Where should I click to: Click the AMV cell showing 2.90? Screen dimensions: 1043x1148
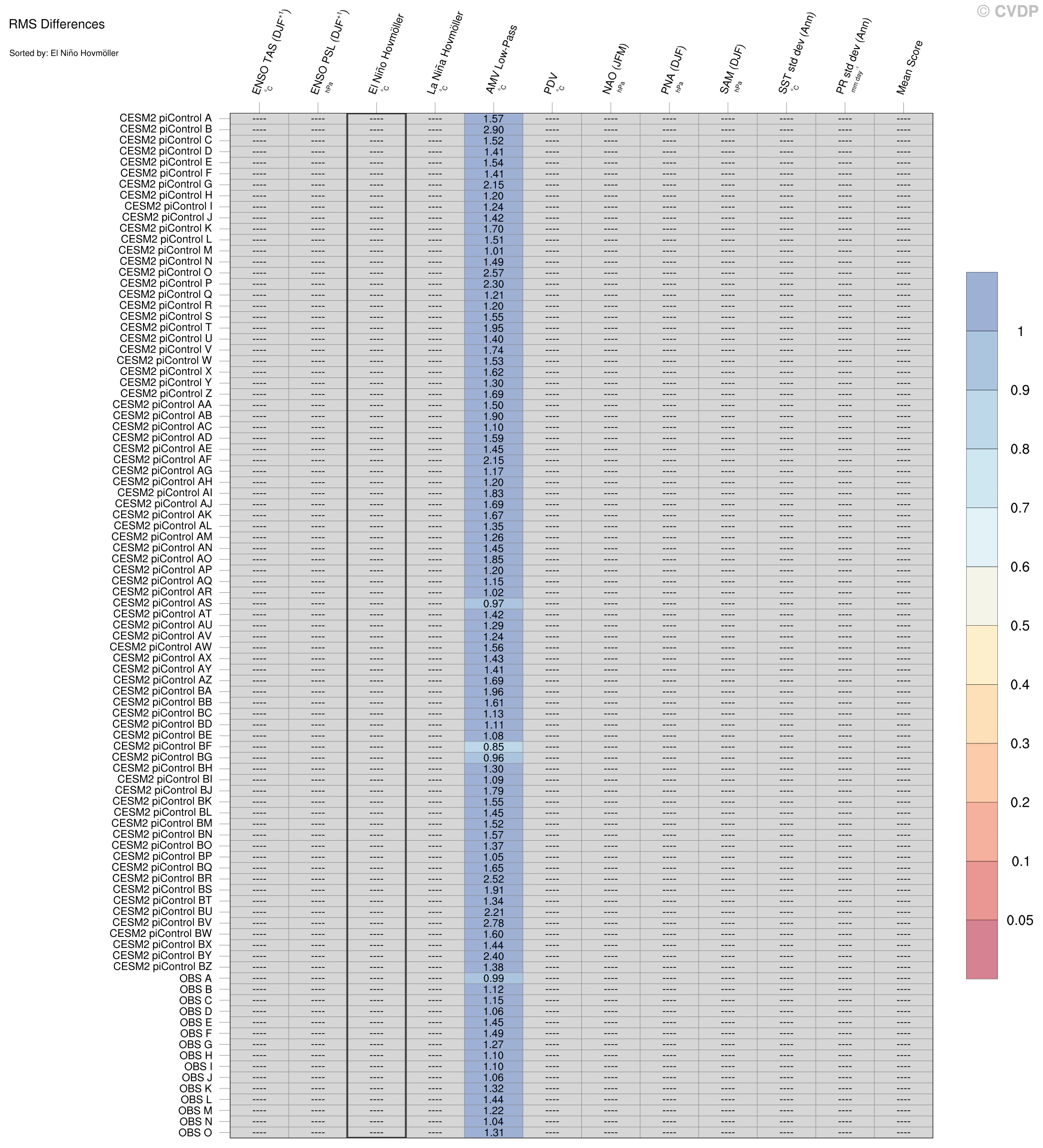[x=493, y=130]
